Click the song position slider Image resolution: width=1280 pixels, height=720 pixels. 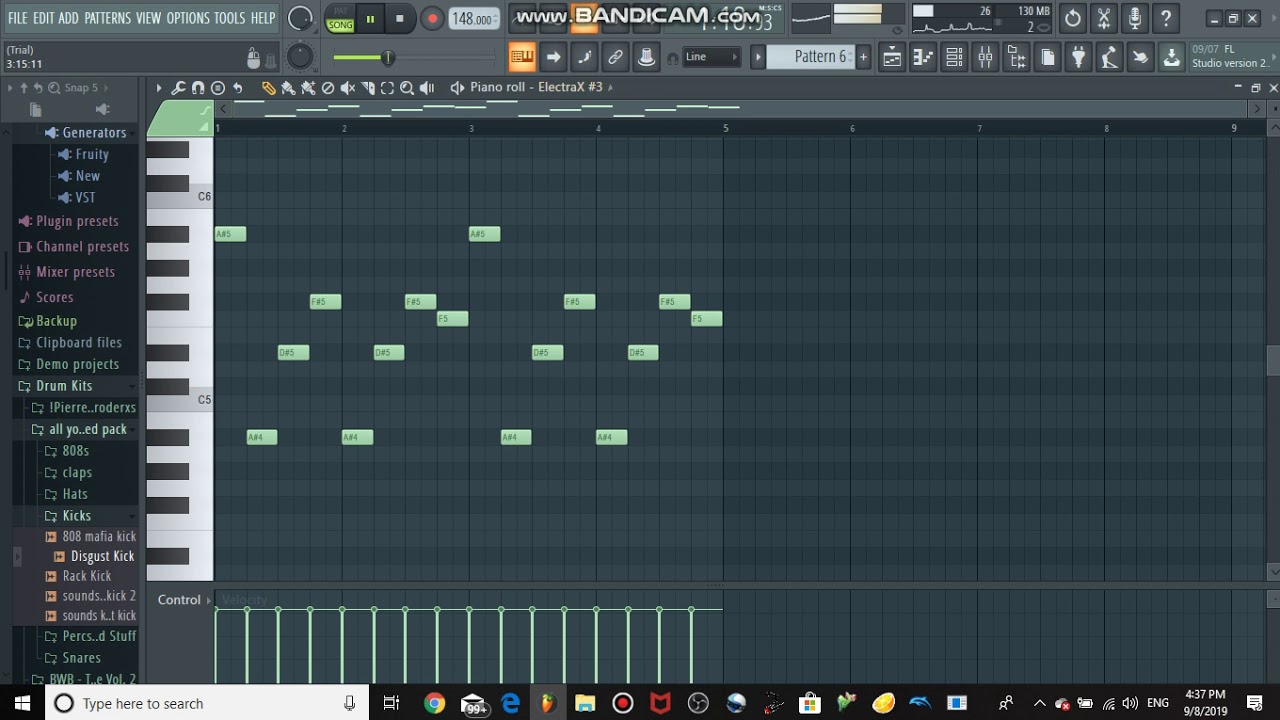(x=412, y=58)
